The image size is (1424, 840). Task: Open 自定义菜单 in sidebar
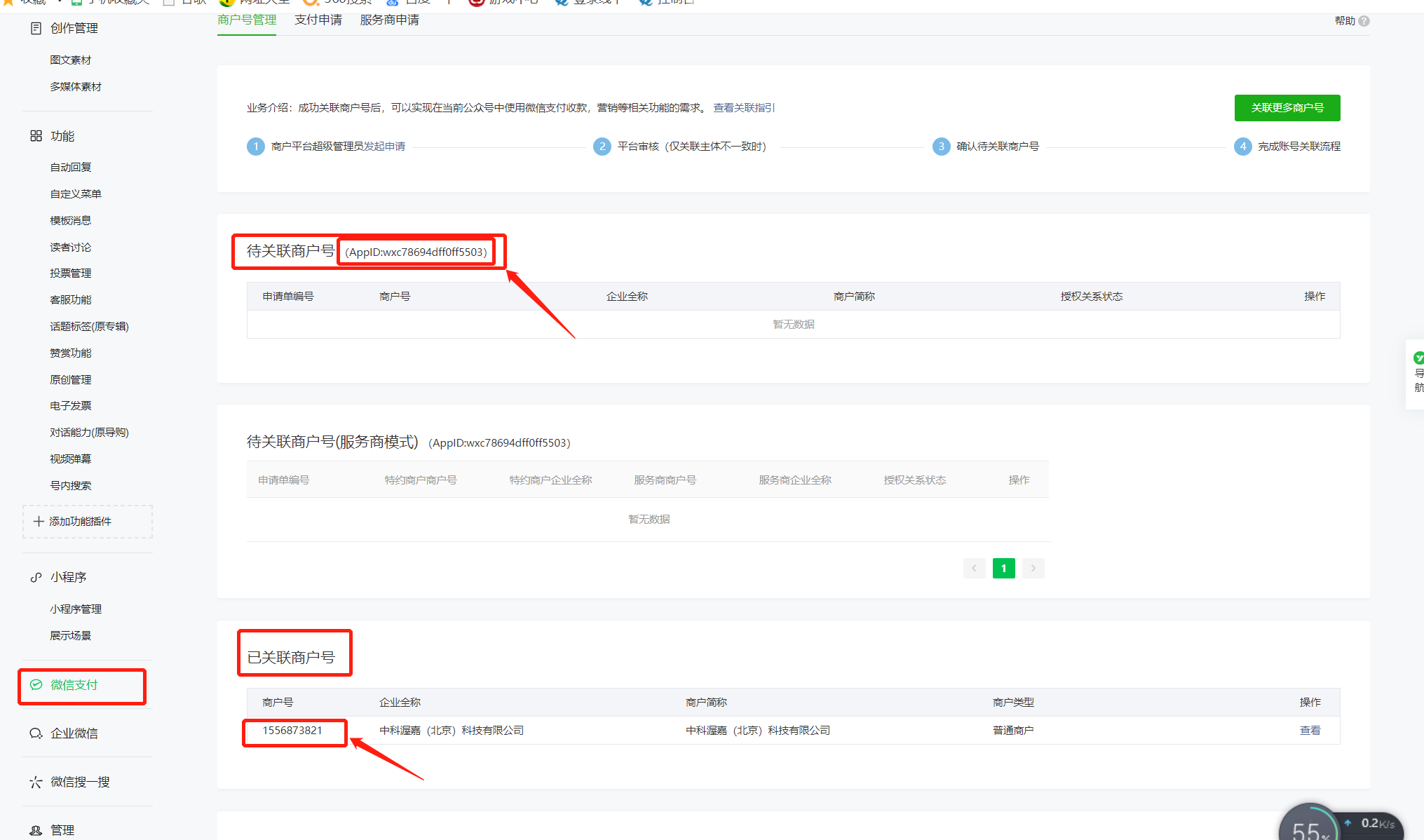click(76, 194)
